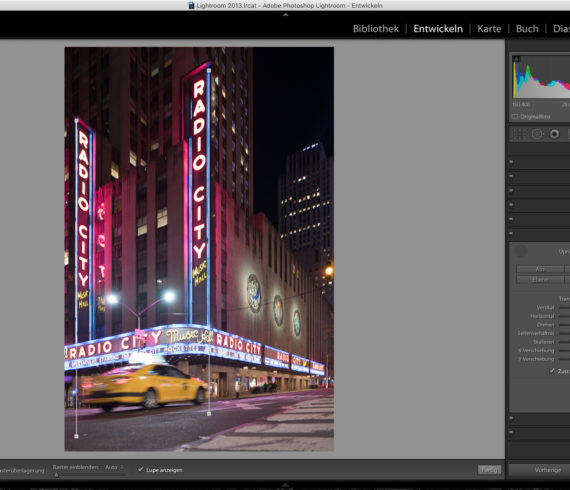Click the top handle of right guide line
Image resolution: width=570 pixels, height=490 pixels.
(x=208, y=70)
